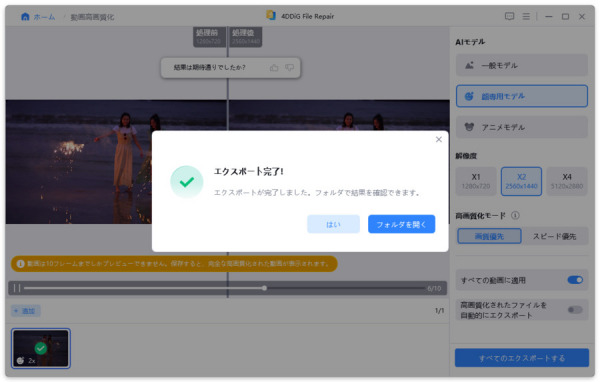Viewport: 600px width, 382px height.
Task: Click the thumbs down feedback icon
Action: (289, 68)
